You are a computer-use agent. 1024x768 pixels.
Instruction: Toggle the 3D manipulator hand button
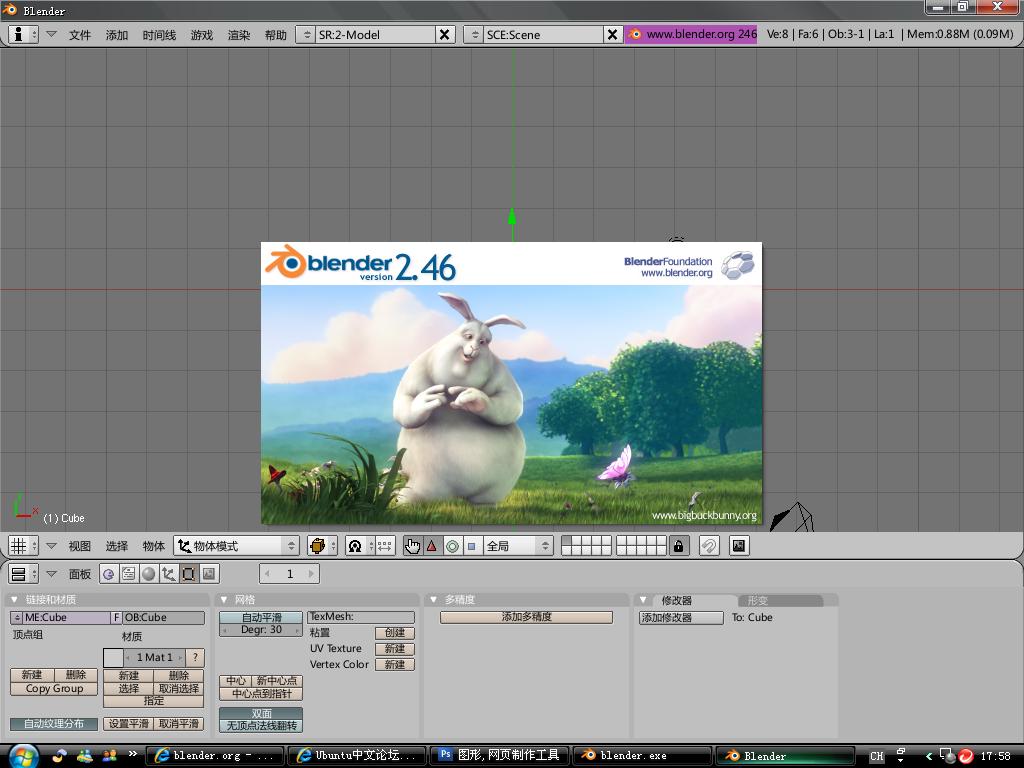(x=412, y=546)
